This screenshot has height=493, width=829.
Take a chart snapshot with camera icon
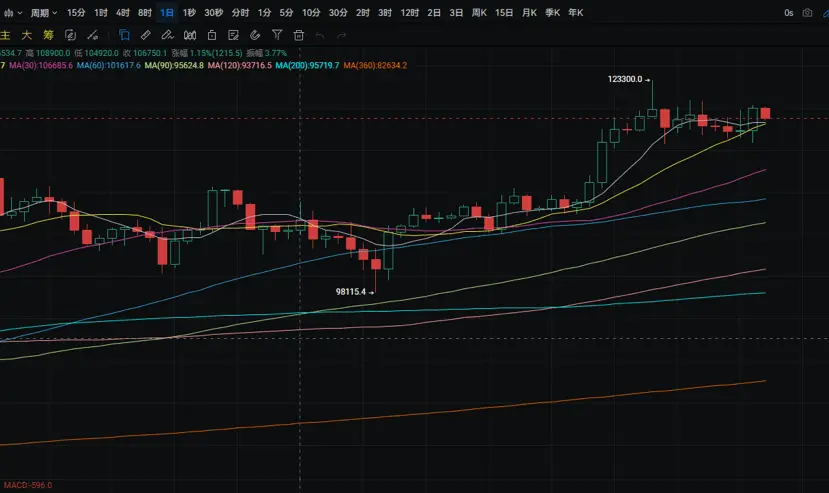click(807, 13)
